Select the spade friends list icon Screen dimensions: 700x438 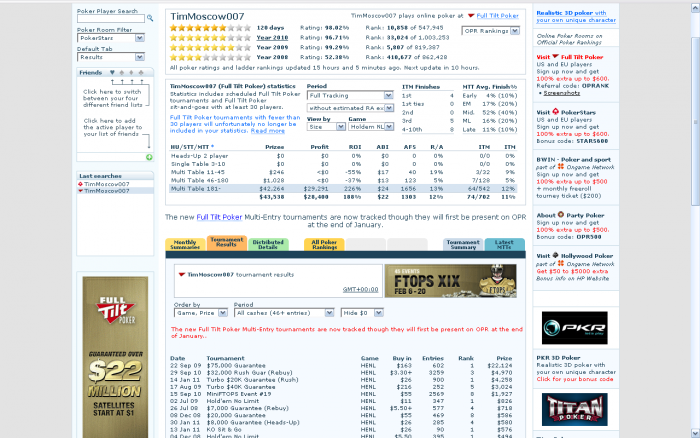tap(121, 72)
